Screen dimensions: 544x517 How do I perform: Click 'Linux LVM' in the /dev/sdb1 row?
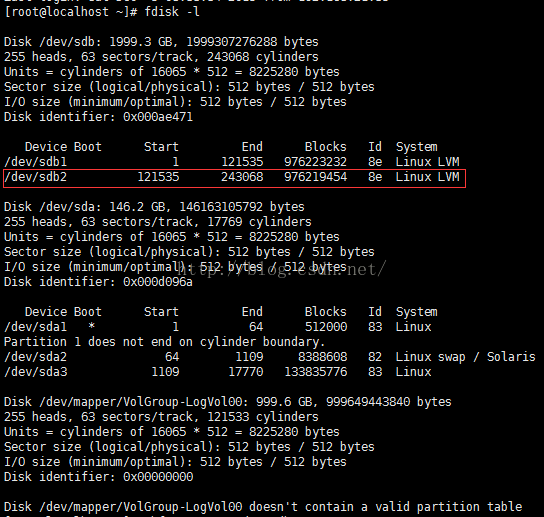tap(427, 162)
